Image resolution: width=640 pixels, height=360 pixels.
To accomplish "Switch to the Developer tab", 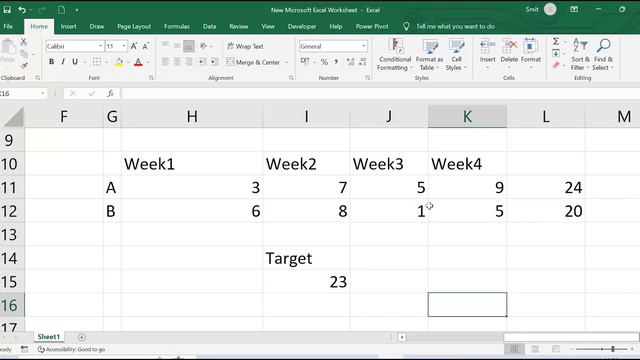I will pyautogui.click(x=302, y=26).
